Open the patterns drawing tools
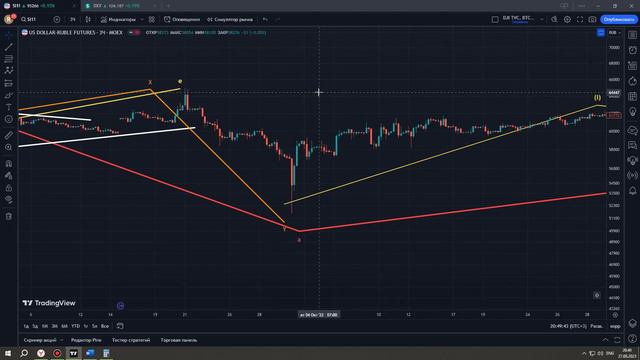 [9, 71]
